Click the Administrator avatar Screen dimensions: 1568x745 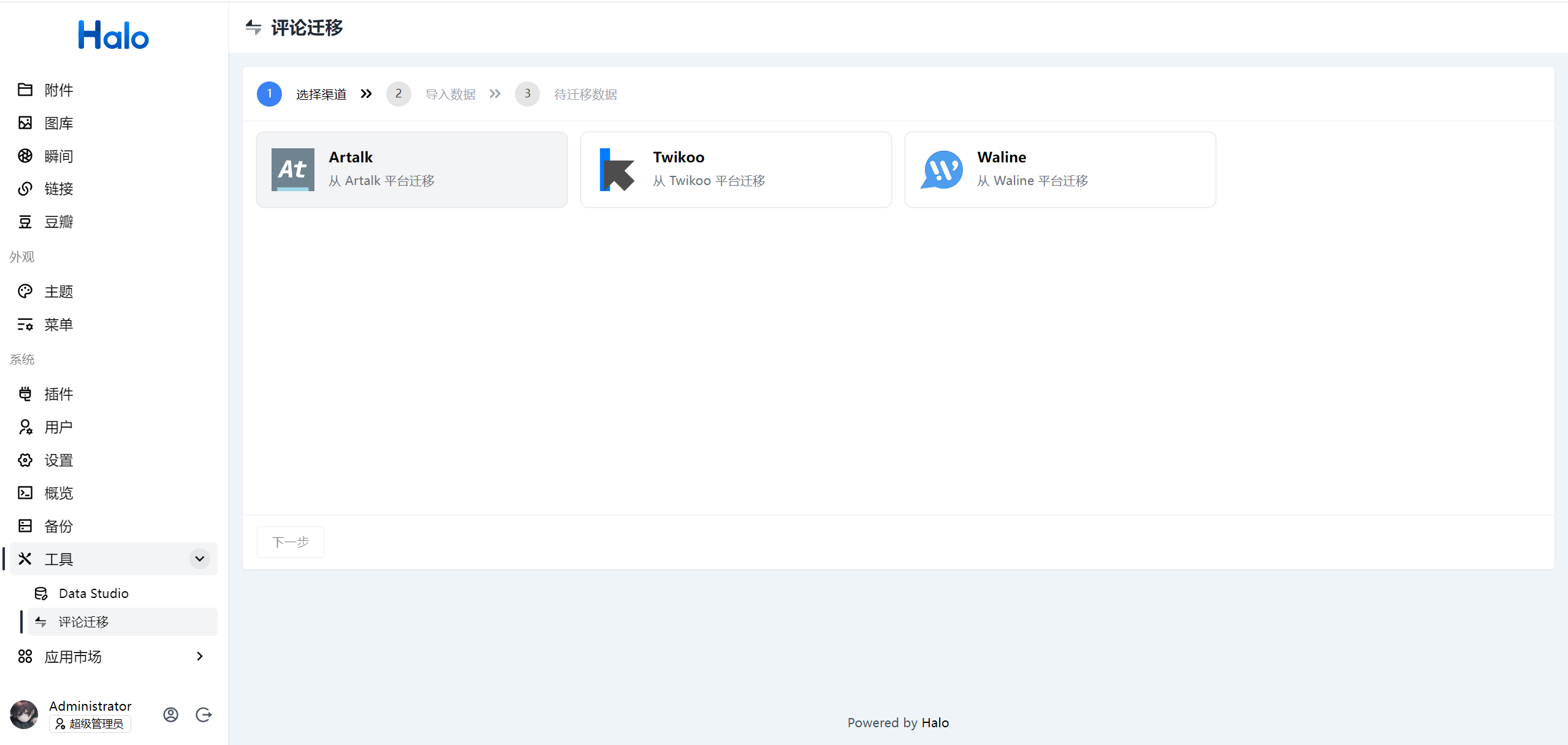coord(24,714)
